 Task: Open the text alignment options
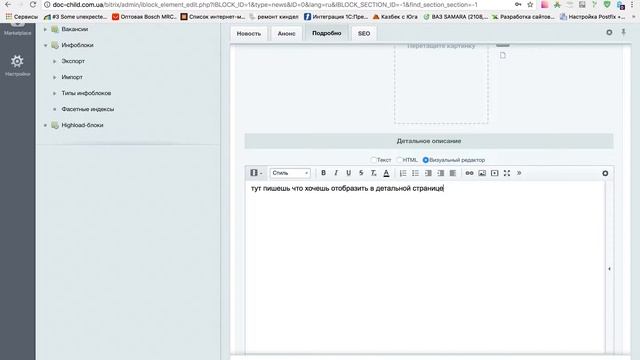coord(453,173)
